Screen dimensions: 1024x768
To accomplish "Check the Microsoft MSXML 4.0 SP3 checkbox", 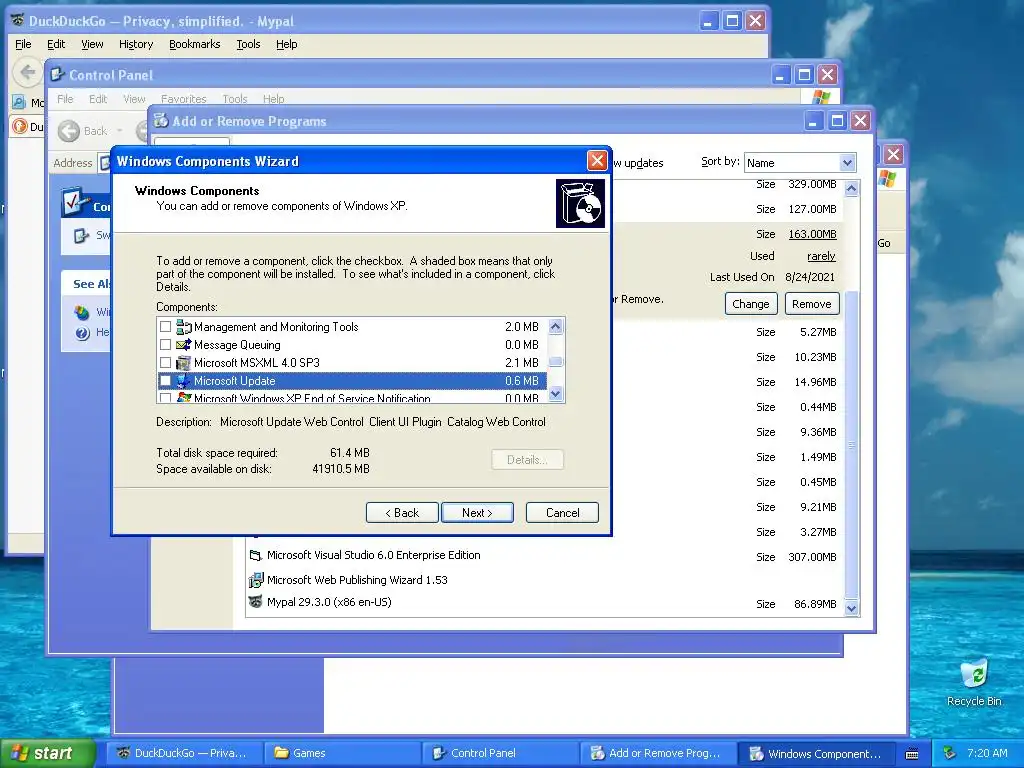I will tap(165, 362).
